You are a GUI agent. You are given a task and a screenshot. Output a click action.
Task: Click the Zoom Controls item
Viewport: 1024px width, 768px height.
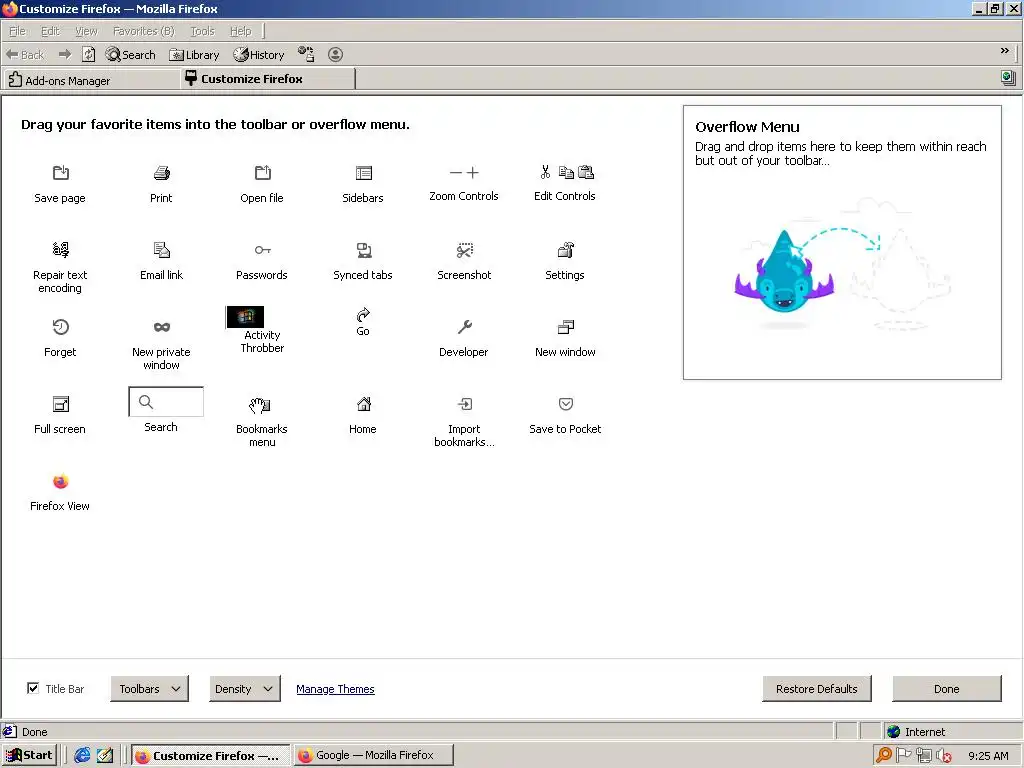pyautogui.click(x=464, y=183)
